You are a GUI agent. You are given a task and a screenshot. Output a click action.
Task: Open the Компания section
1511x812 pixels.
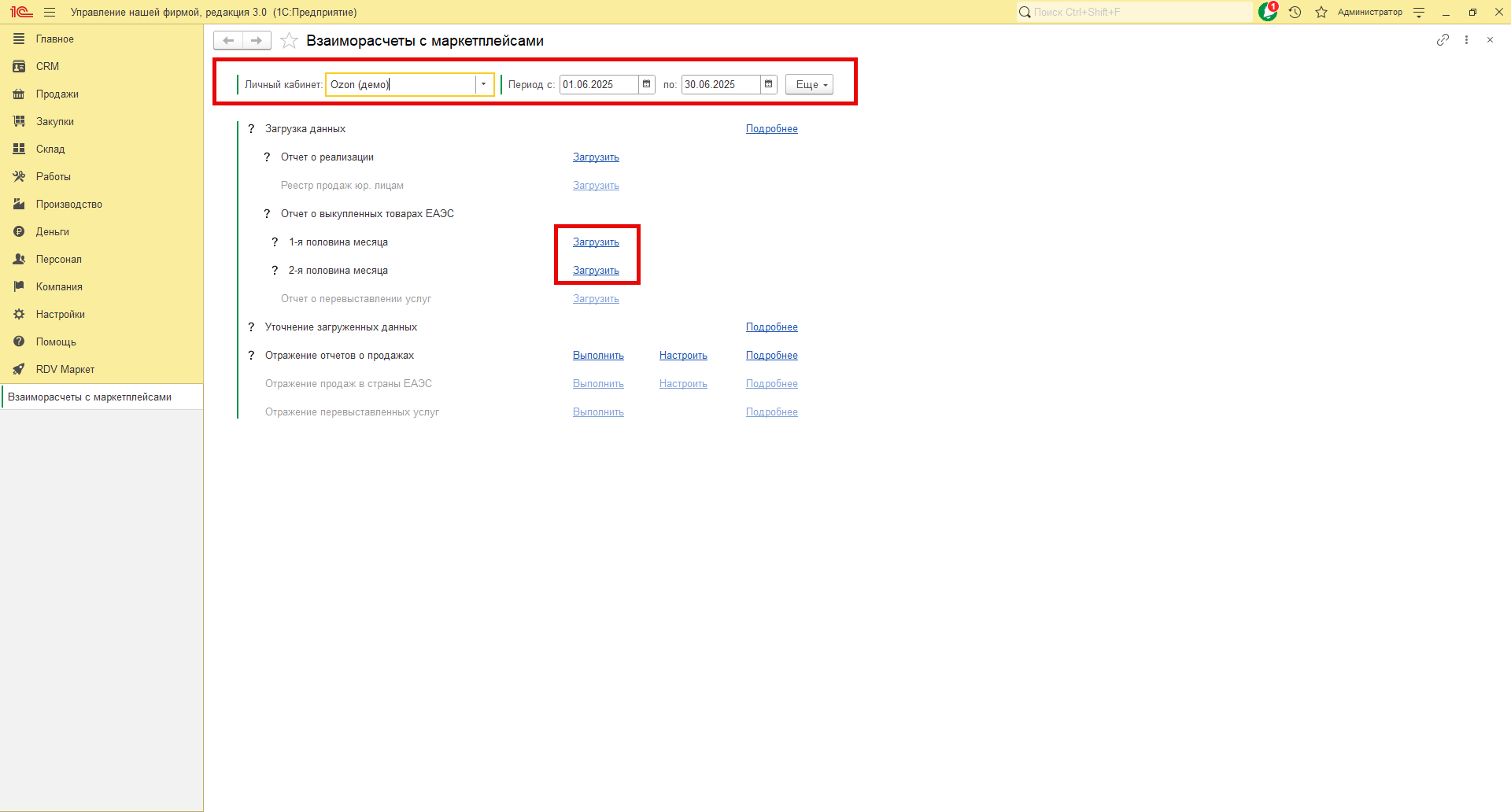coord(102,286)
